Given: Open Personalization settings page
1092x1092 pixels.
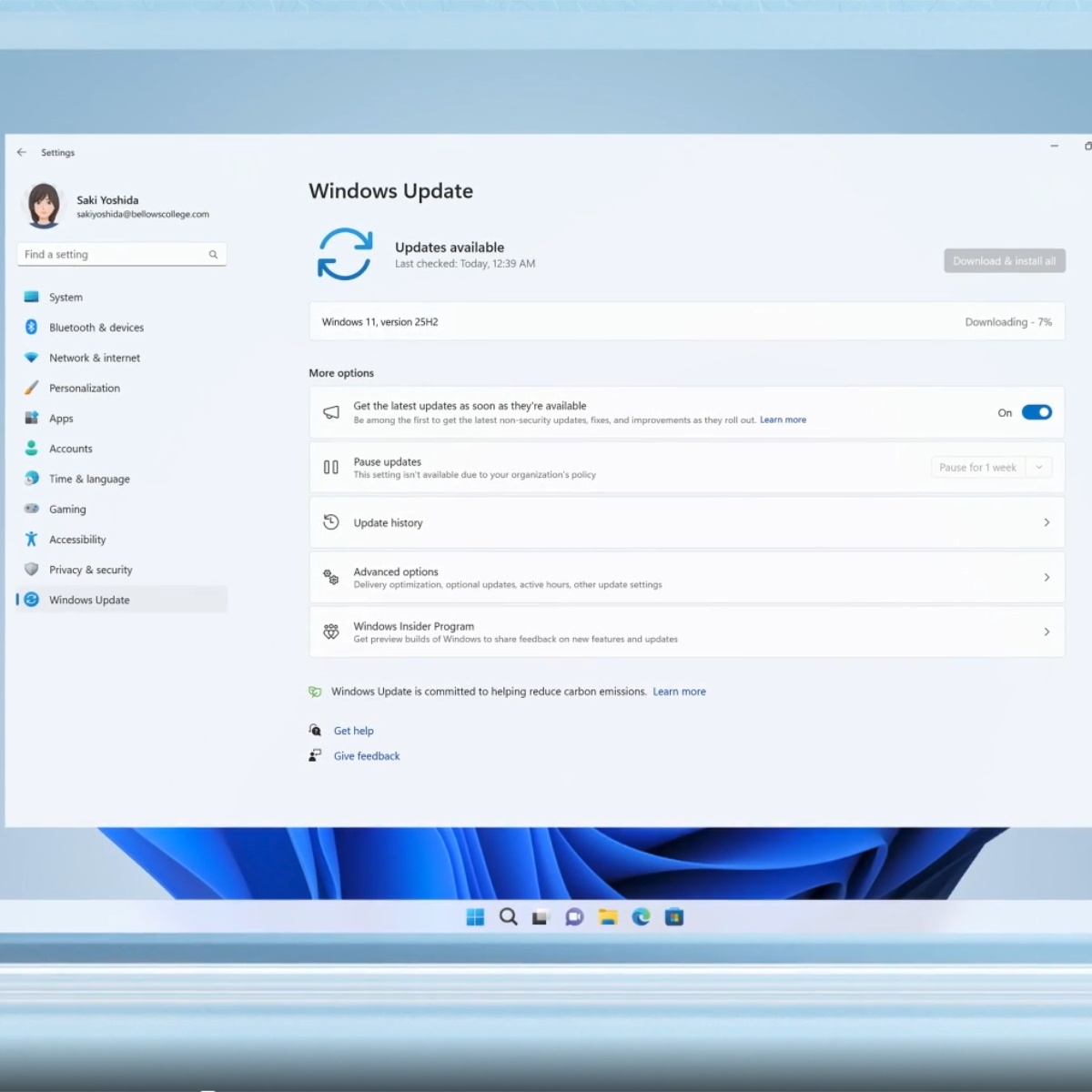Looking at the screenshot, I should (85, 389).
